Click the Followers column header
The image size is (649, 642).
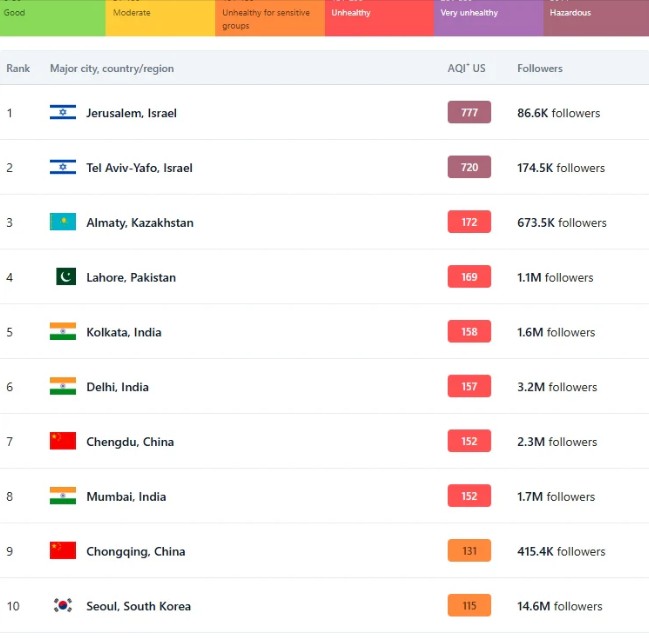click(539, 69)
